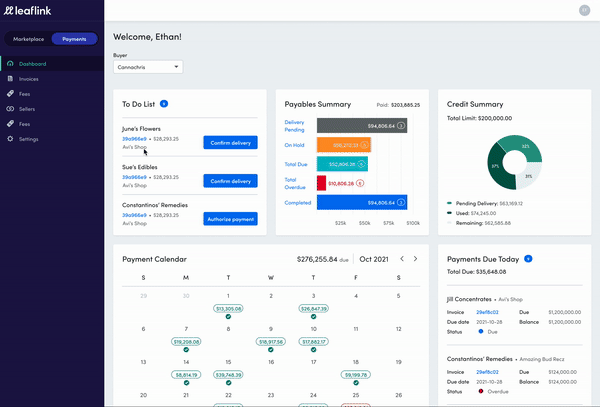Screen dimensions: 600x407
Task: Click the 32% segment of credit donut
Action: 525,147
